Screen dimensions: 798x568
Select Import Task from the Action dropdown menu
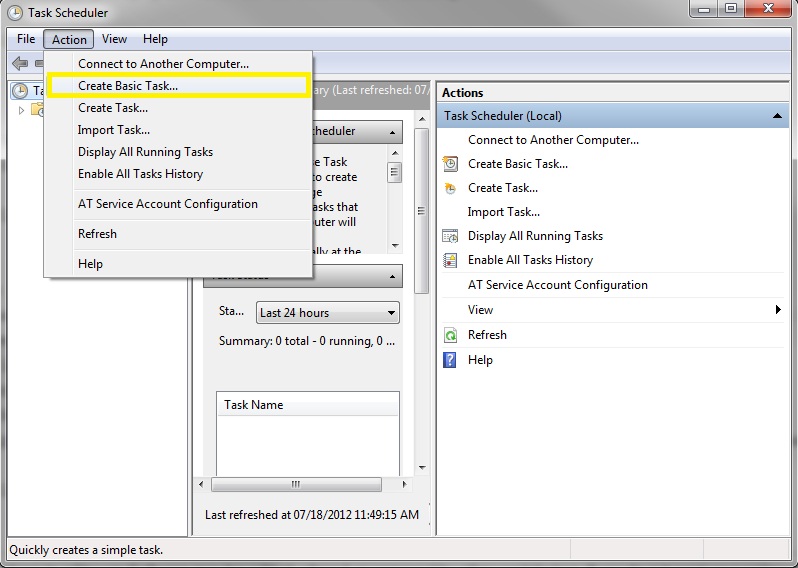114,130
